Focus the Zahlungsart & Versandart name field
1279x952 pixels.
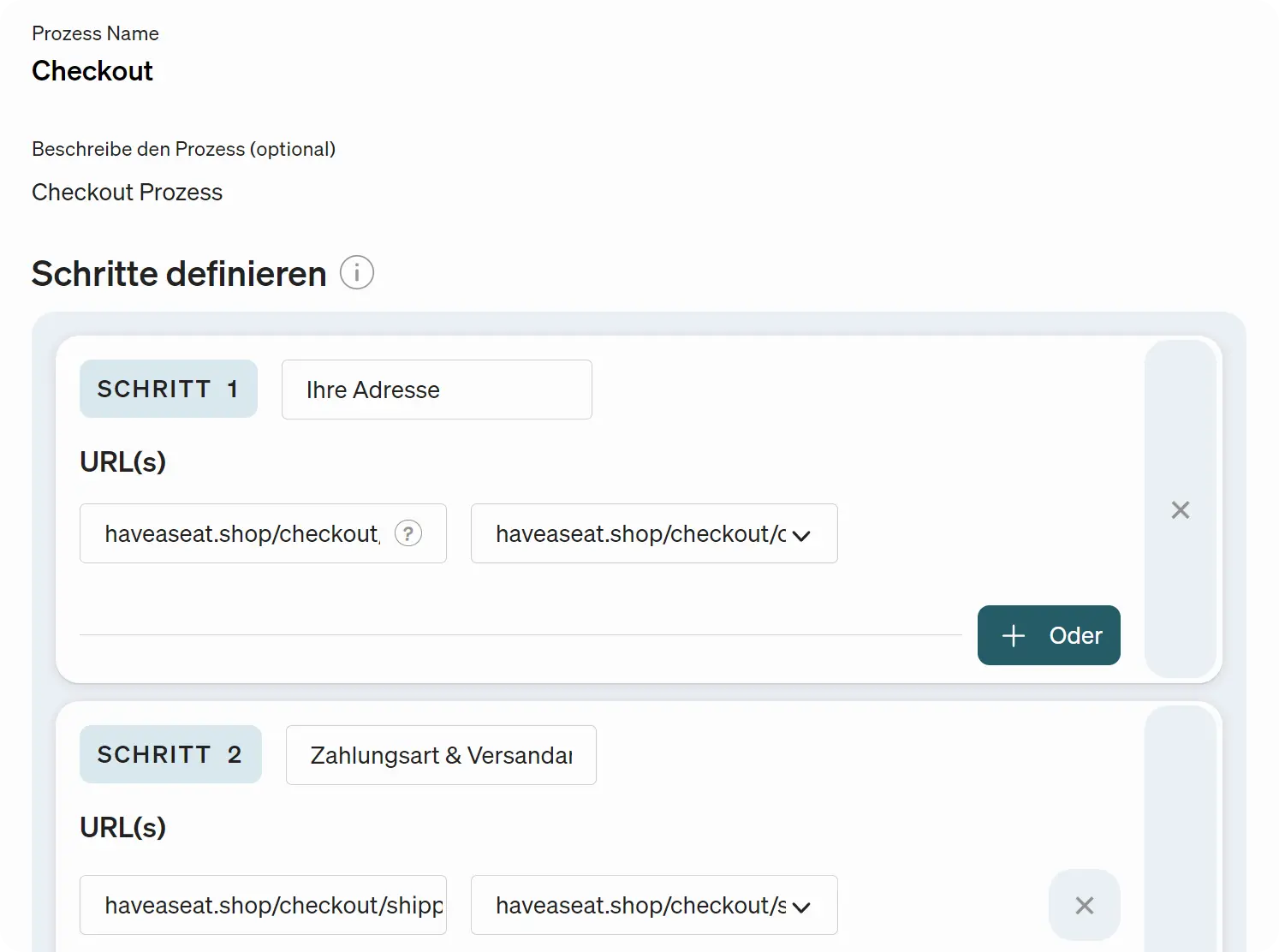click(x=441, y=755)
